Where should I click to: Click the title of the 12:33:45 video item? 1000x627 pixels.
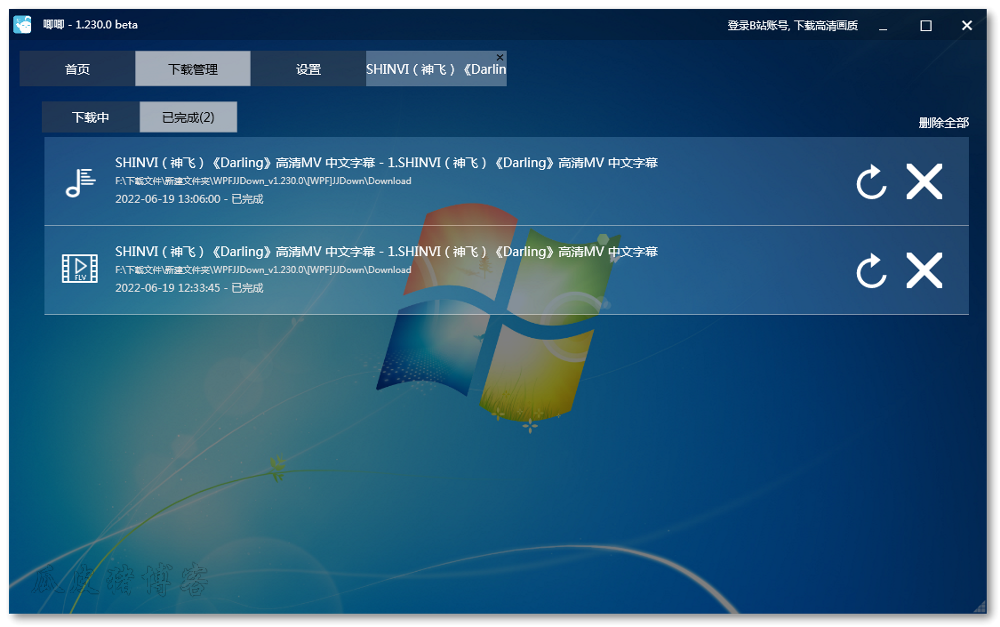[386, 251]
